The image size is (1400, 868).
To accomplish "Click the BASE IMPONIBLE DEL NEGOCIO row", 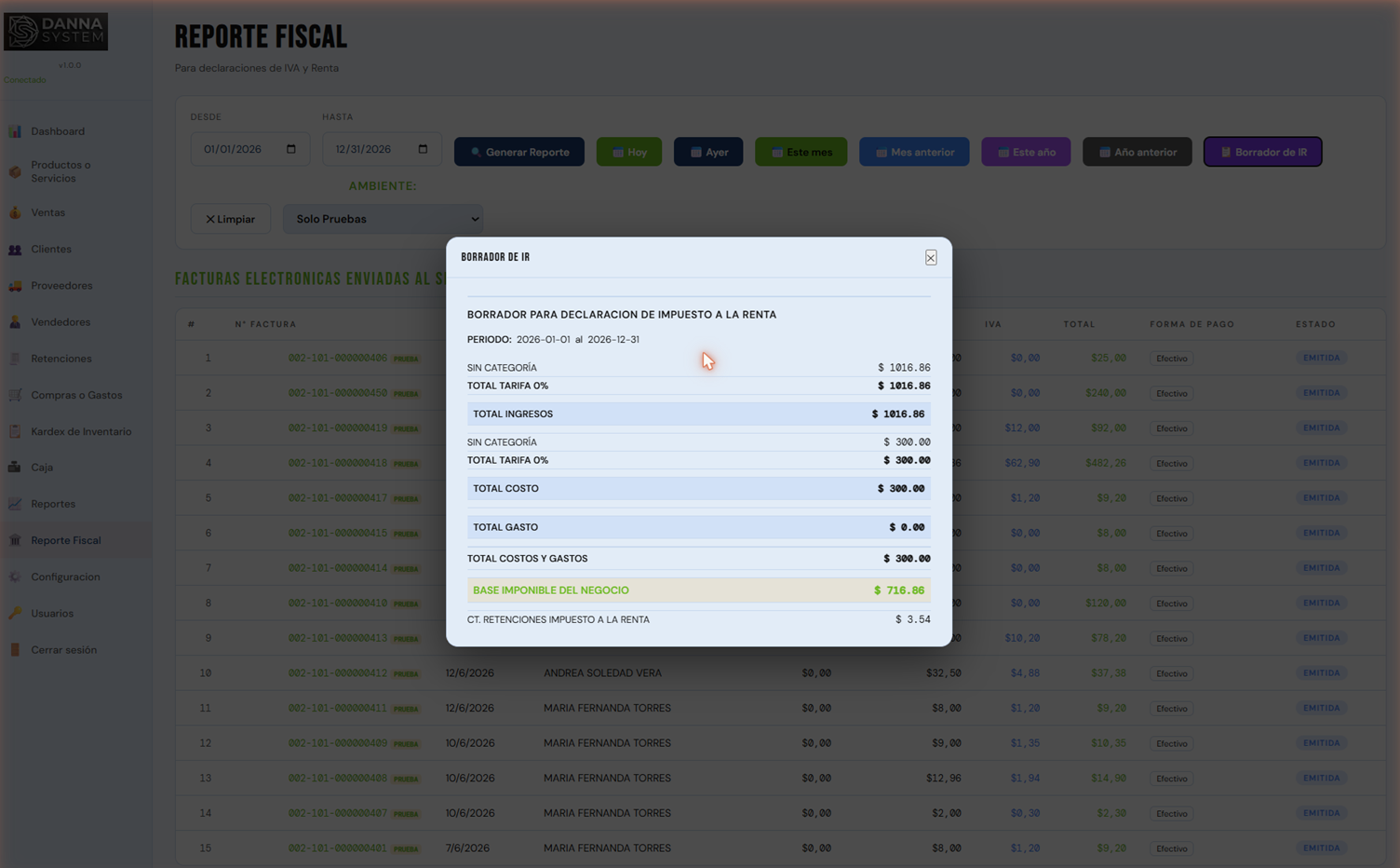I will [x=699, y=590].
